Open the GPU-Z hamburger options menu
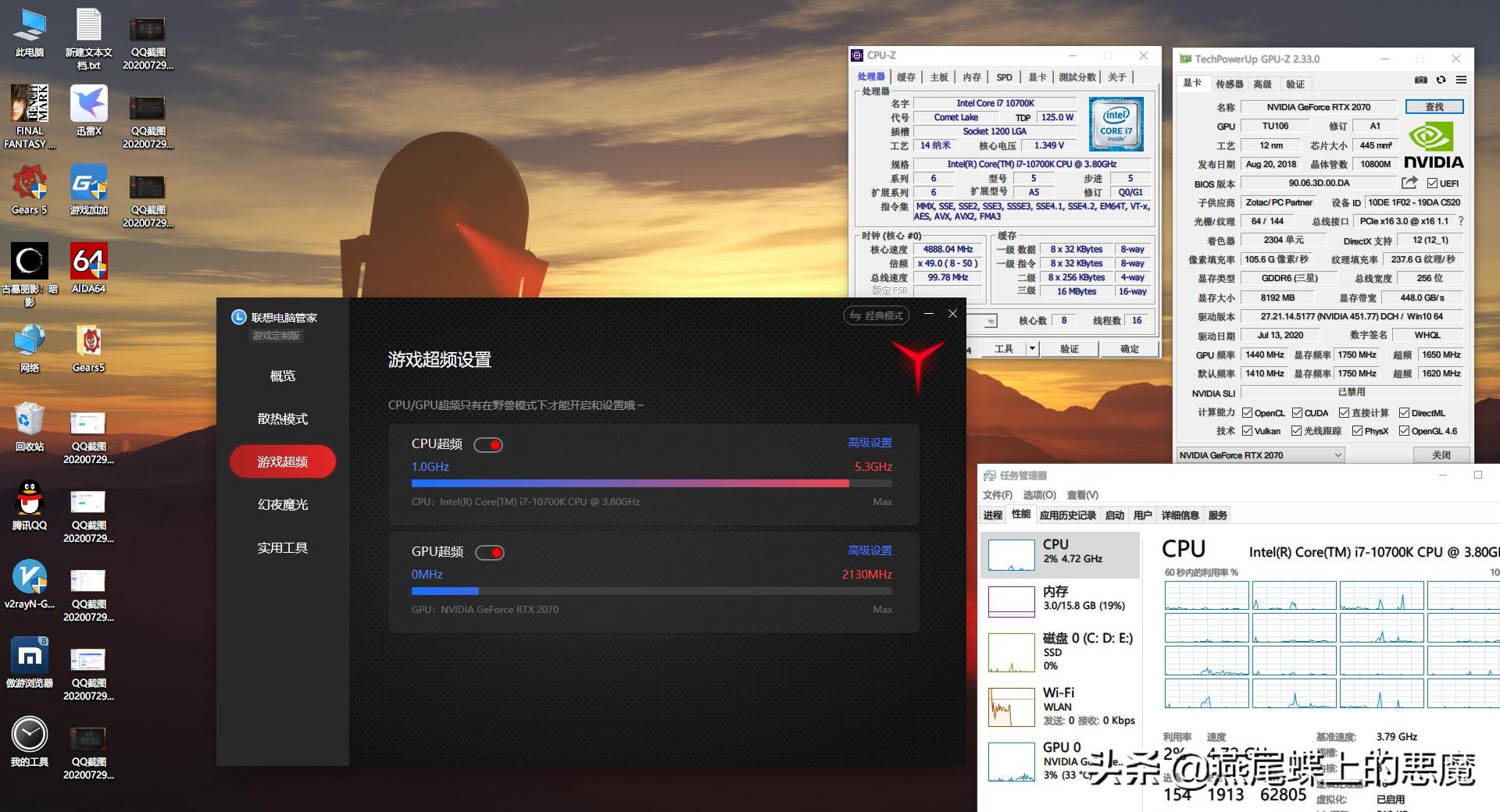Image resolution: width=1500 pixels, height=812 pixels. pyautogui.click(x=1460, y=80)
